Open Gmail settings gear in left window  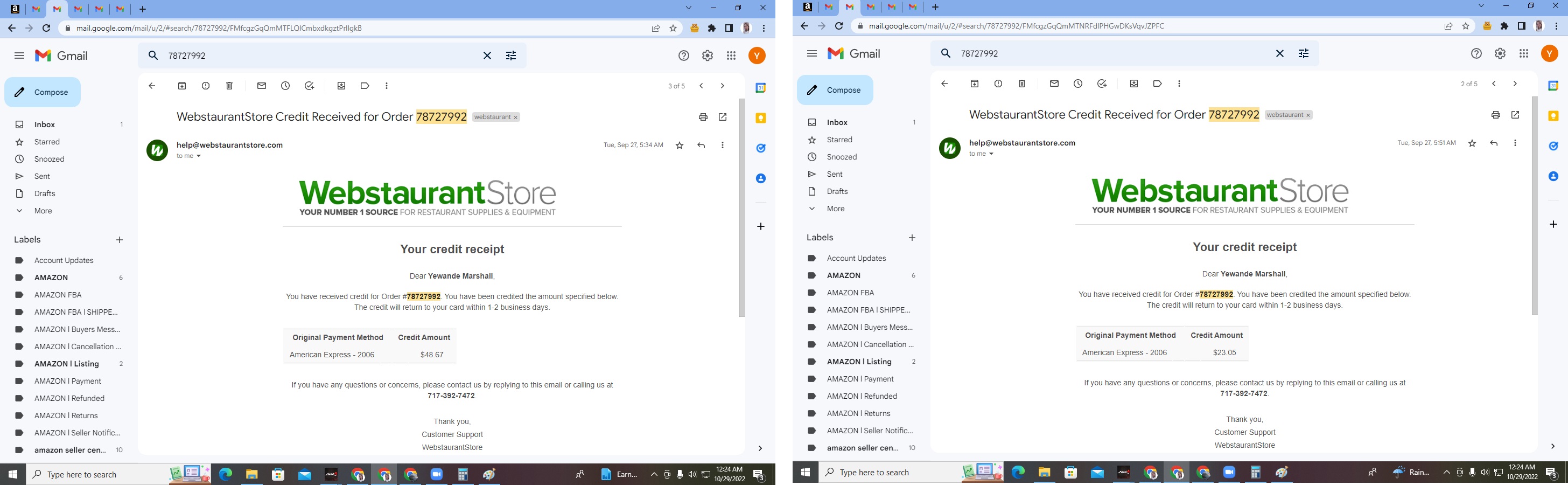(x=708, y=56)
